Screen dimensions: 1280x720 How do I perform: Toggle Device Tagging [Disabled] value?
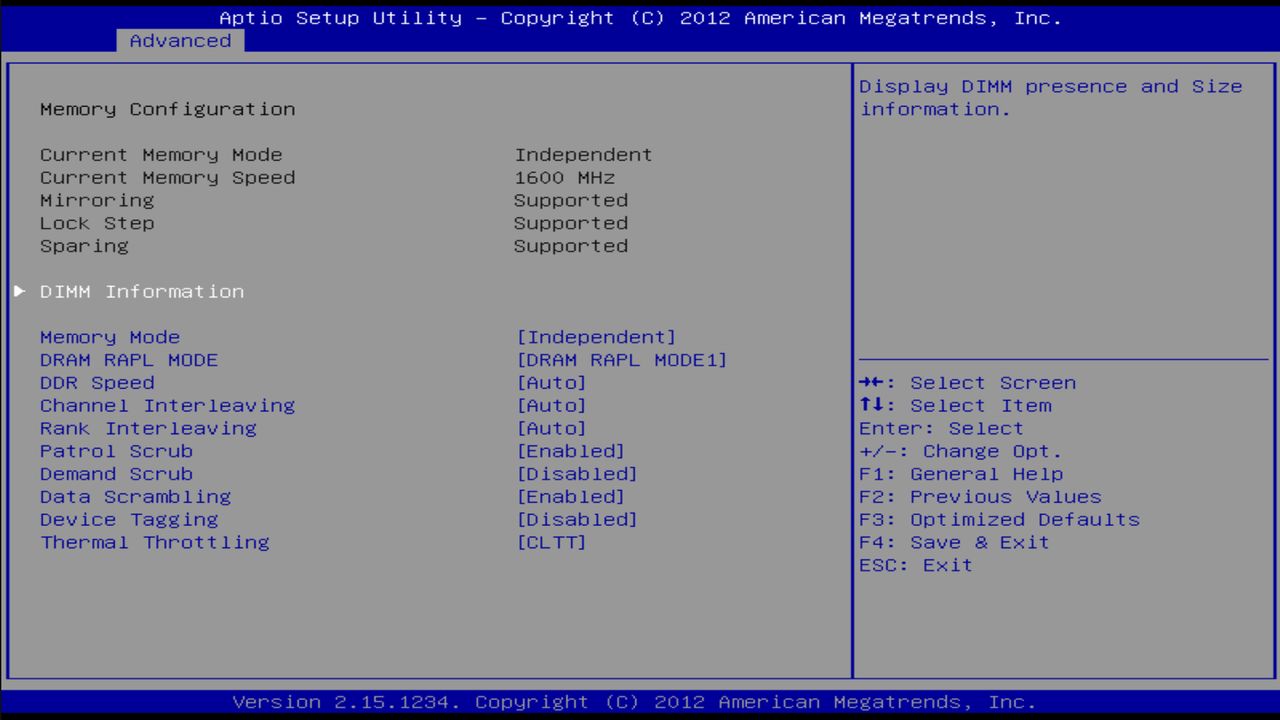(577, 520)
